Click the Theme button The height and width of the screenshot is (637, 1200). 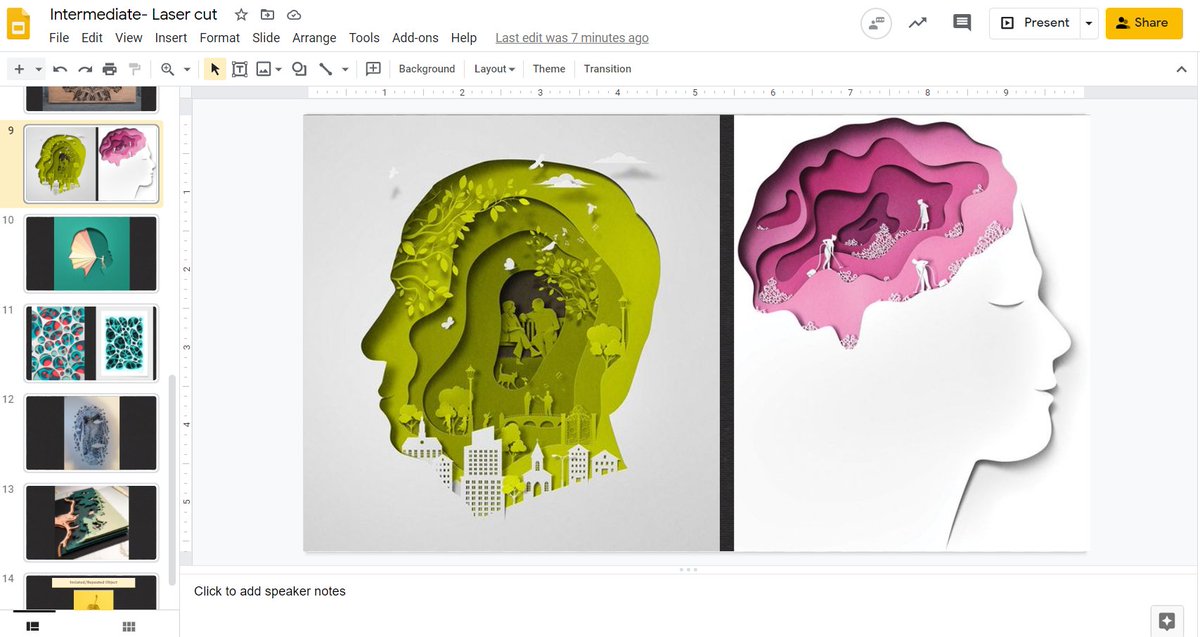[549, 69]
